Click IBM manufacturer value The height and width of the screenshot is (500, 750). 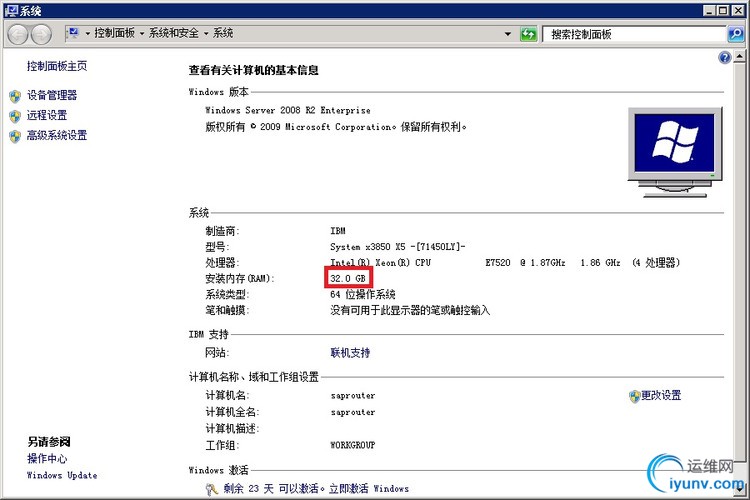click(338, 231)
